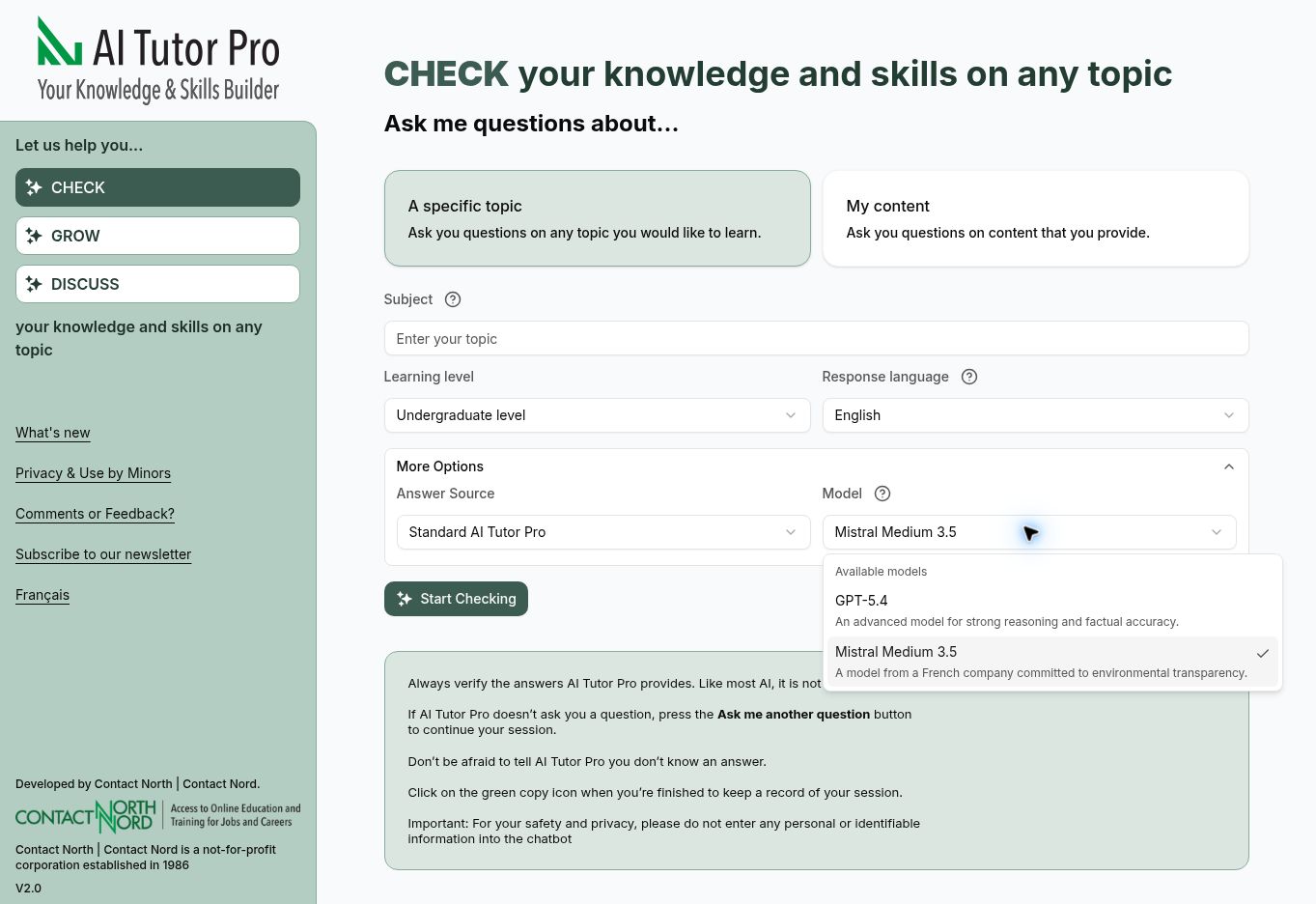
Task: Open the GROW sidebar section
Action: [x=157, y=236]
